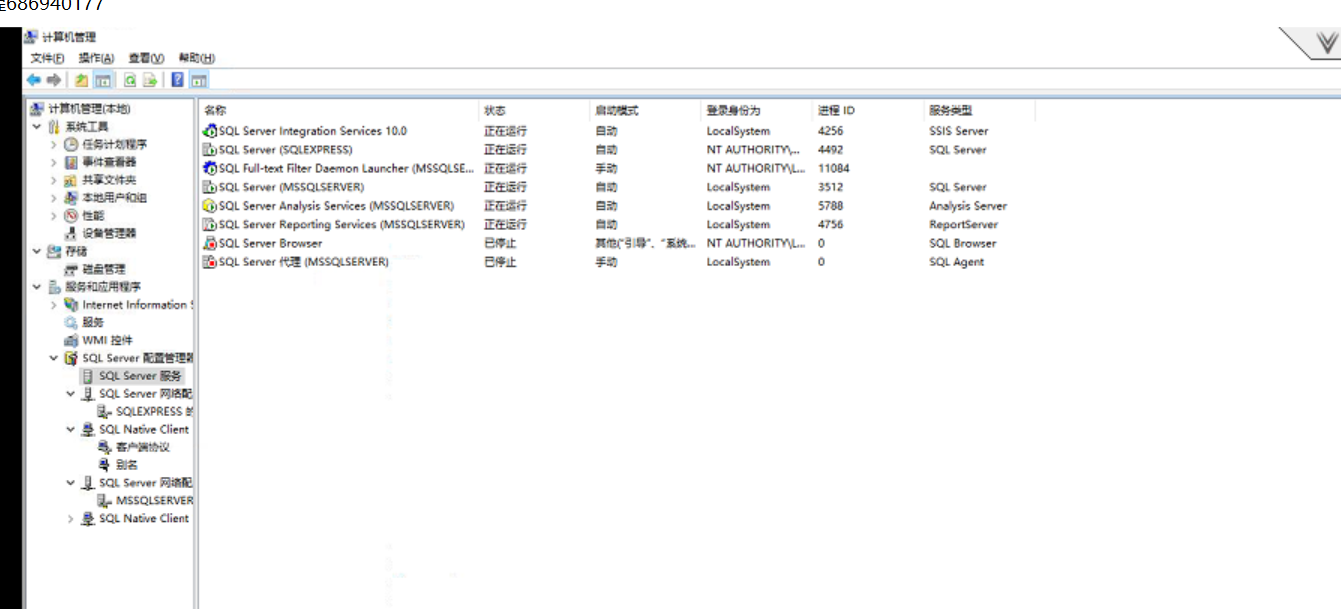The image size is (1341, 609).
Task: Click the SQL Server Analysis Services icon
Action: (x=209, y=206)
